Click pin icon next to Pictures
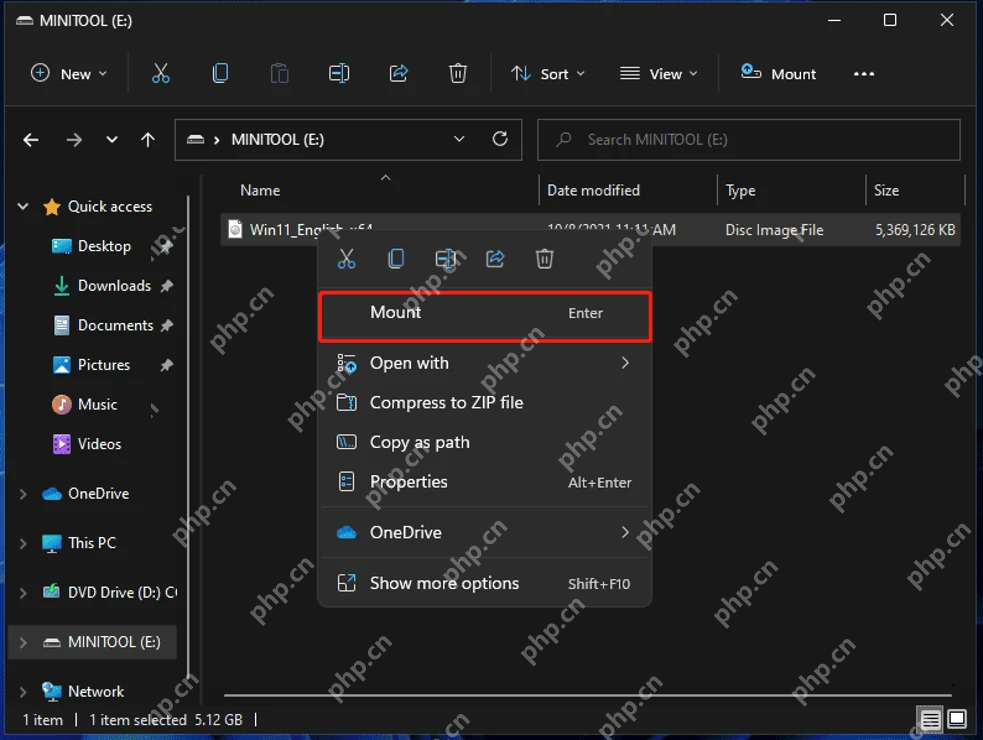 pyautogui.click(x=166, y=365)
